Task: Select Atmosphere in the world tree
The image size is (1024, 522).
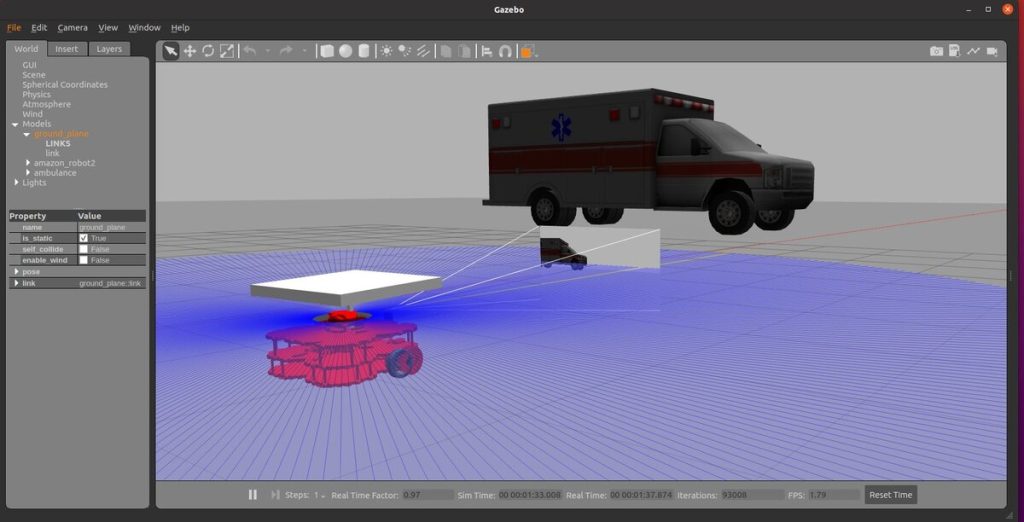Action: coord(46,105)
